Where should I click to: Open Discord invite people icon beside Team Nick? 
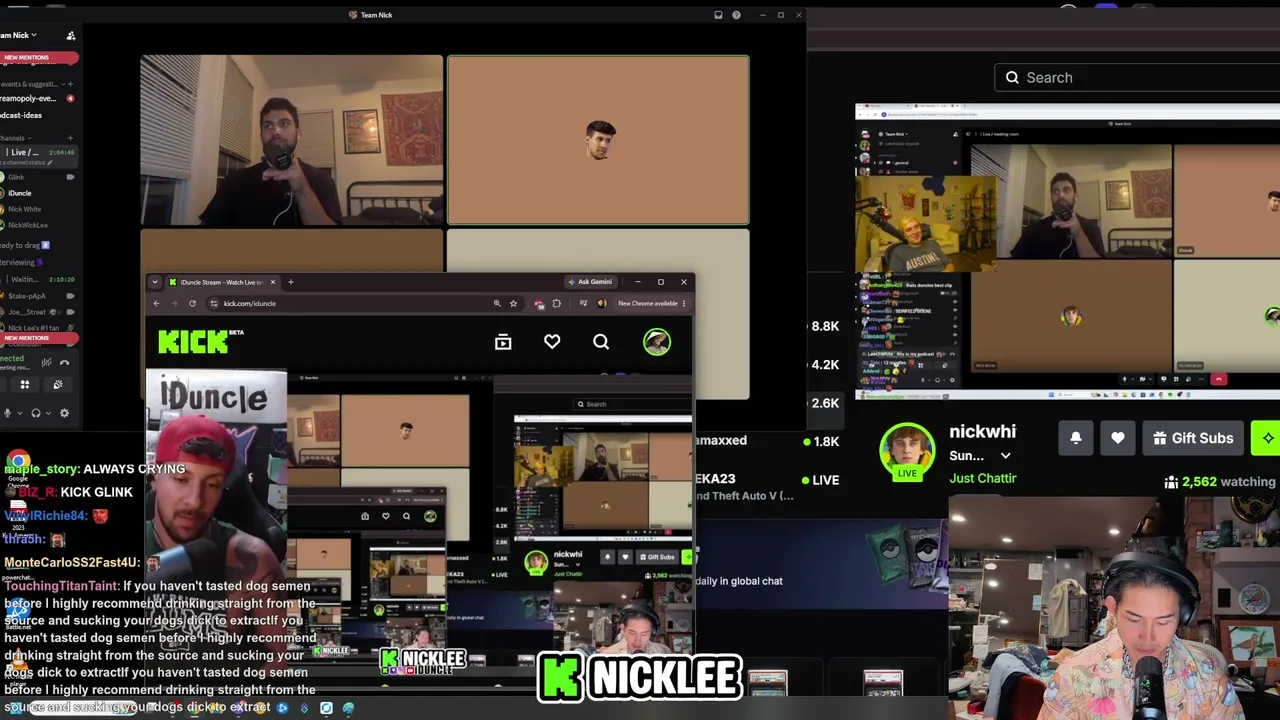pos(71,35)
